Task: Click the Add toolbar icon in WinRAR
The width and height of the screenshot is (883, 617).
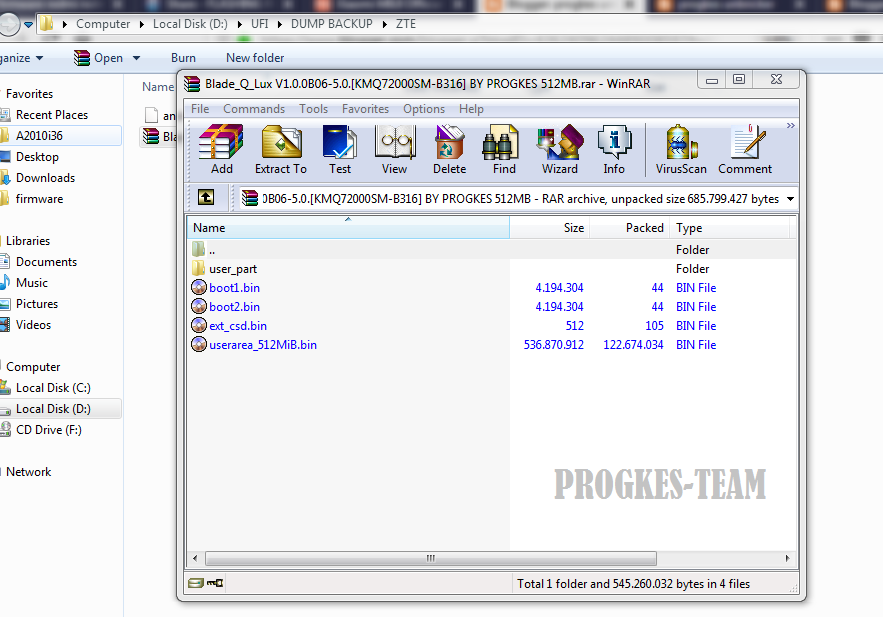Action: [221, 149]
